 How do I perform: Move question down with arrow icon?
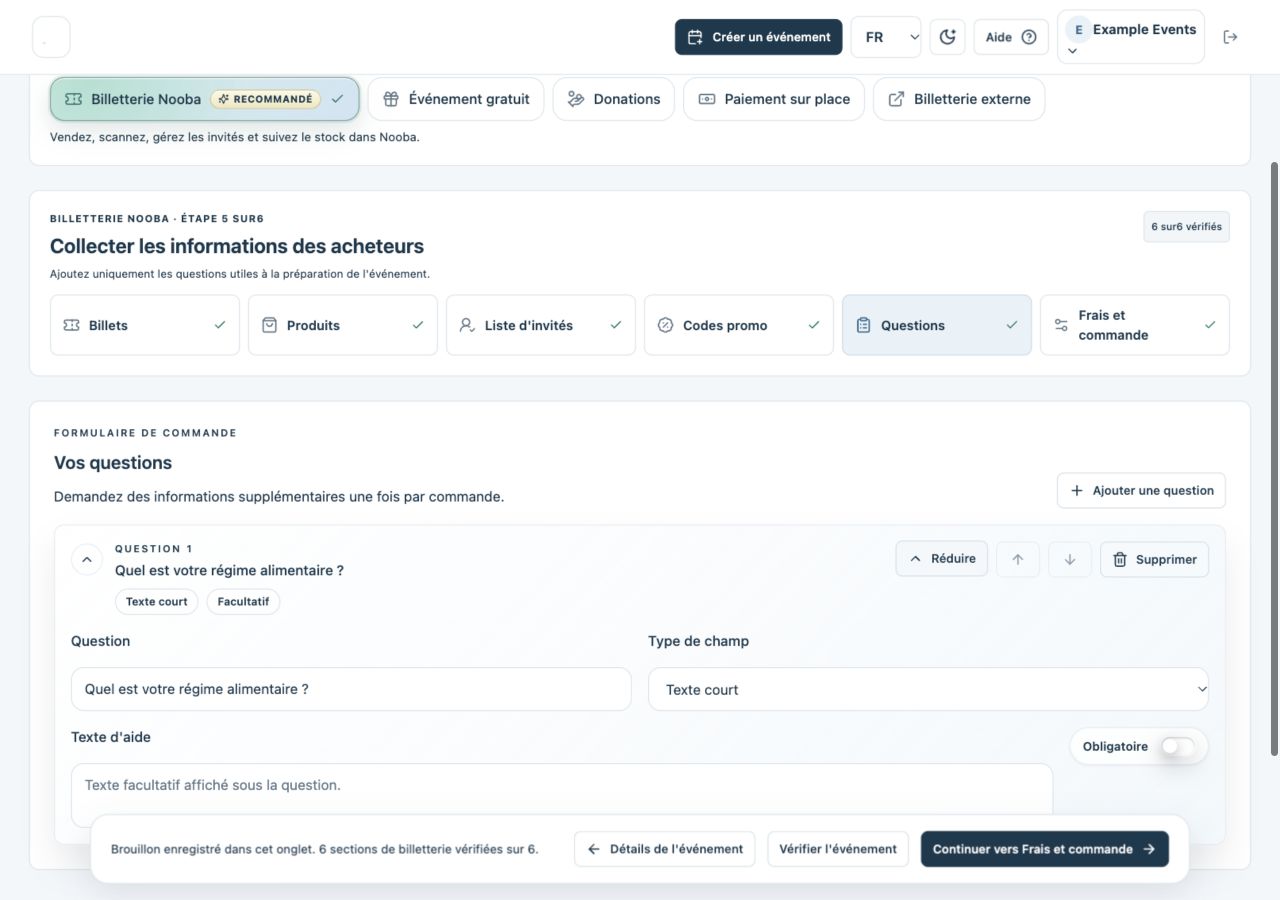tap(1070, 559)
